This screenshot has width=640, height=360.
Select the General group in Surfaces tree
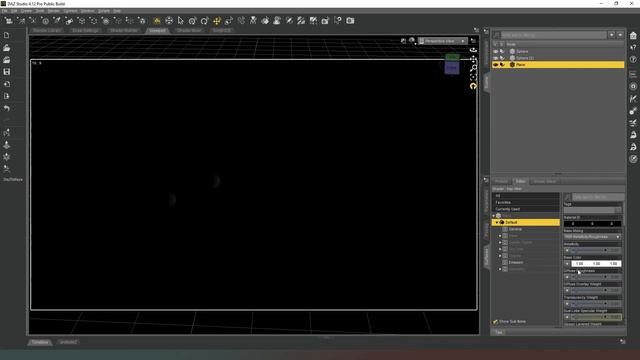point(515,229)
